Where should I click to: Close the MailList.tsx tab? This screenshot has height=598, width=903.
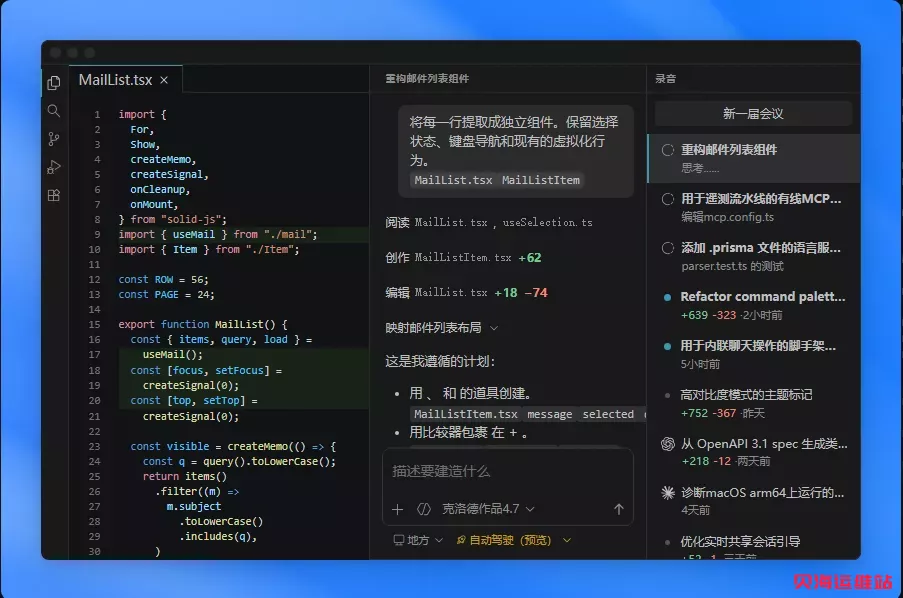coord(164,80)
